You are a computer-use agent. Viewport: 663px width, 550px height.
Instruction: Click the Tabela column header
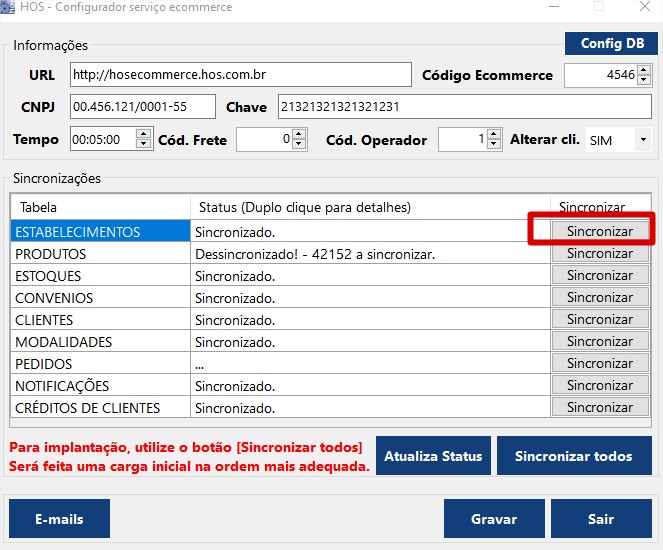point(100,208)
